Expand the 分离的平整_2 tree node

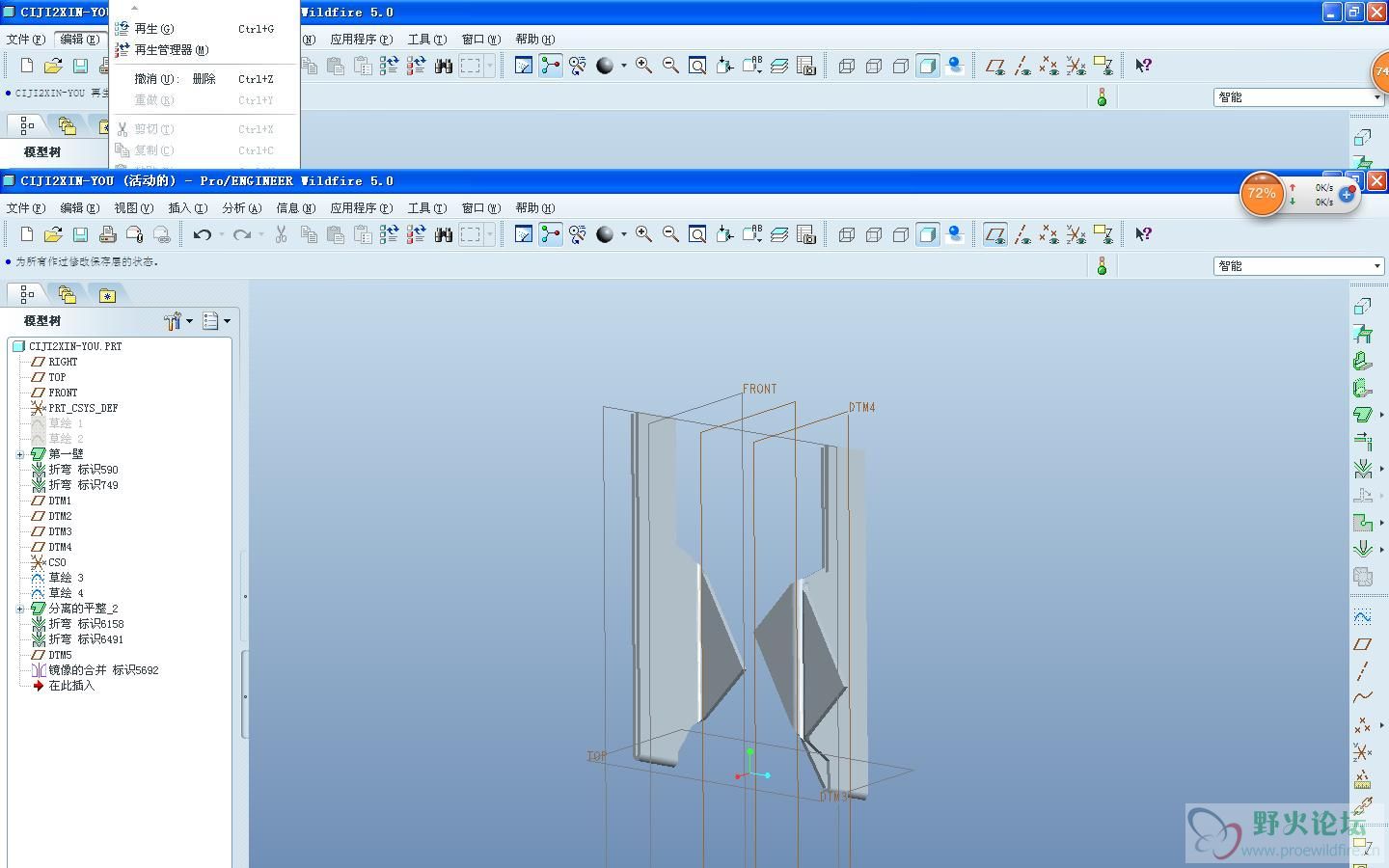tap(20, 609)
